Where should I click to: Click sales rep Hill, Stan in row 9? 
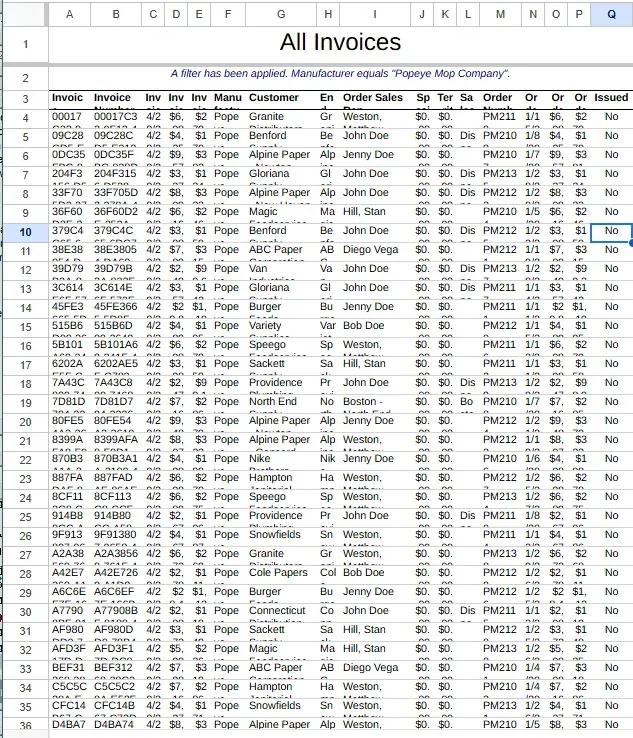coord(375,214)
